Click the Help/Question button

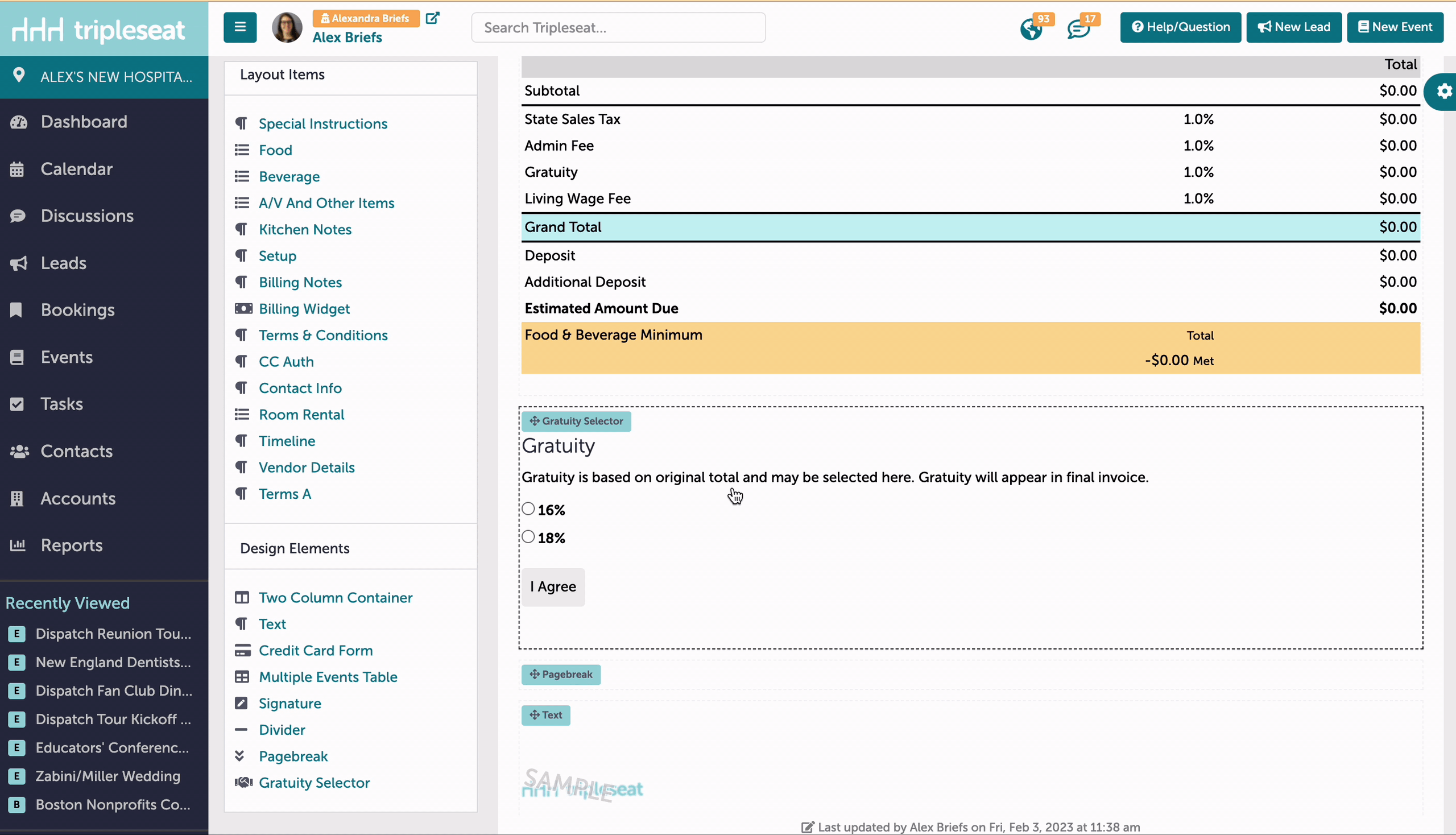1180,27
